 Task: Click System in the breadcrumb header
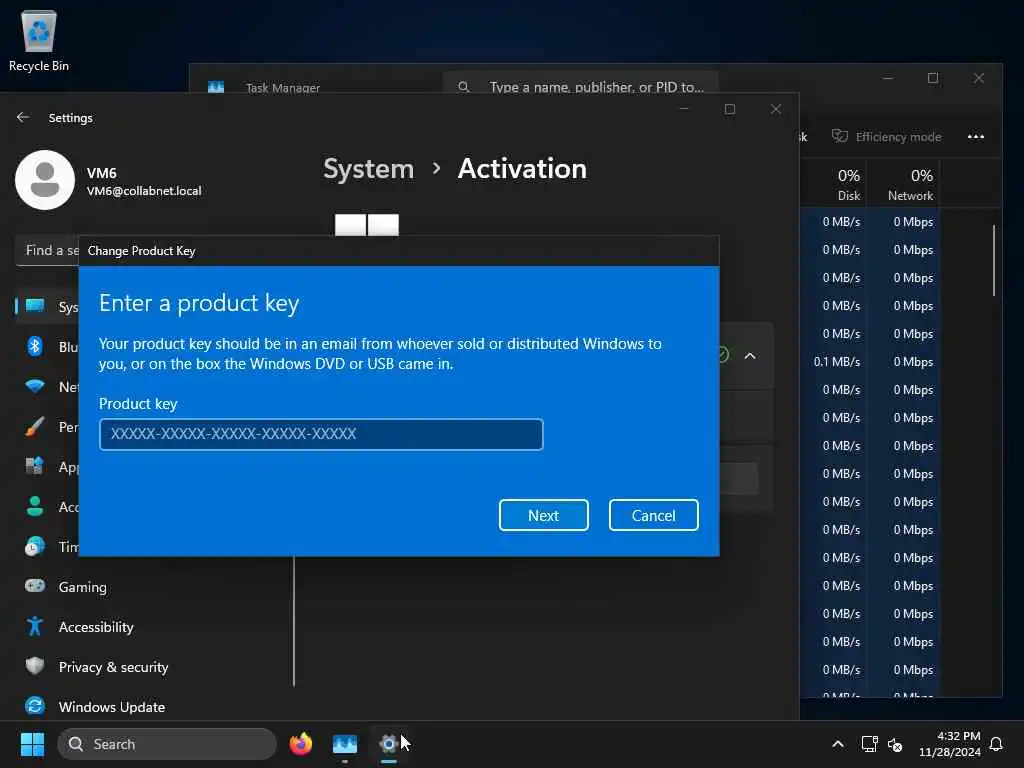(x=369, y=169)
